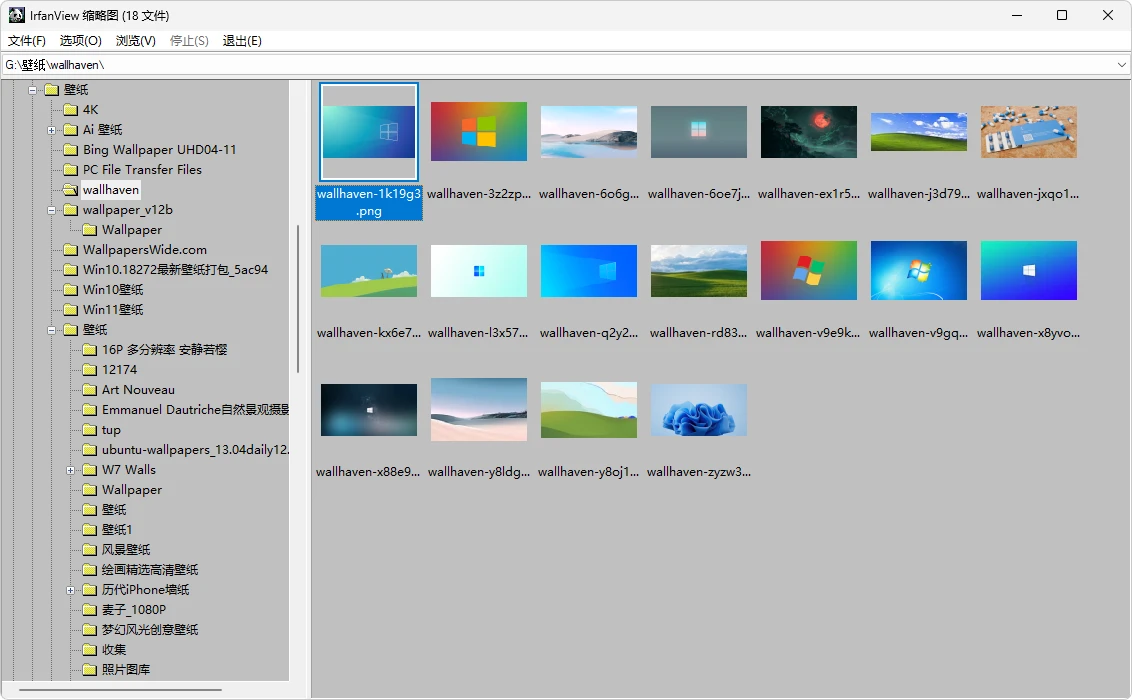This screenshot has width=1132, height=700.
Task: Select the wallhaven-l3x57 thumbnail
Action: [479, 271]
